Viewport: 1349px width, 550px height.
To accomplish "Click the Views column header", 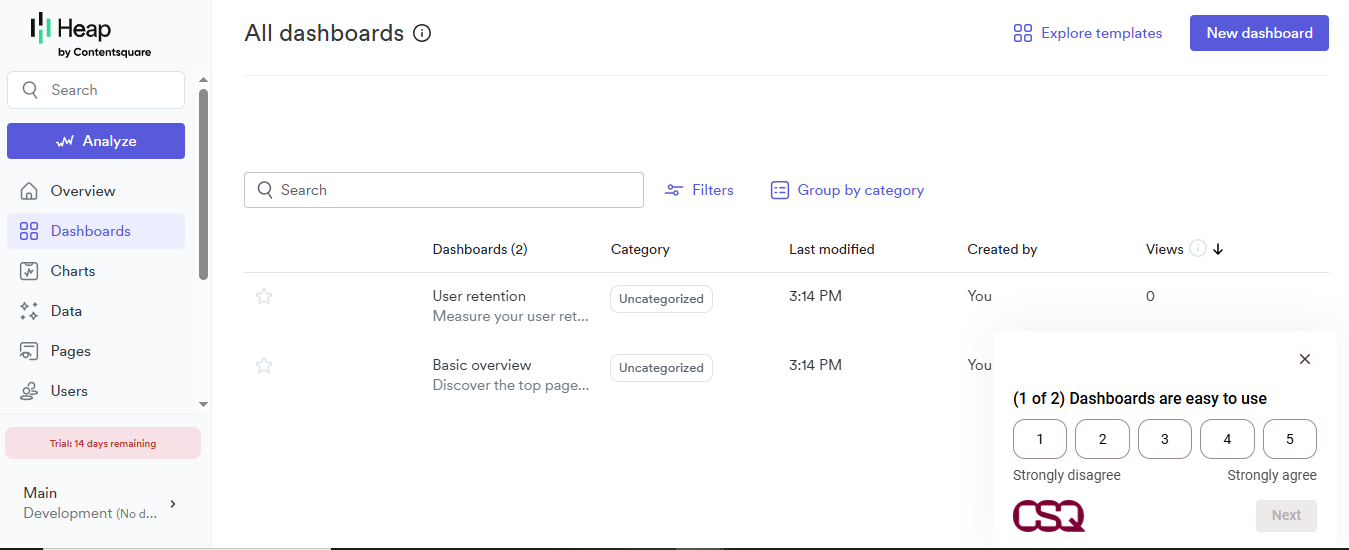I will (x=1165, y=249).
